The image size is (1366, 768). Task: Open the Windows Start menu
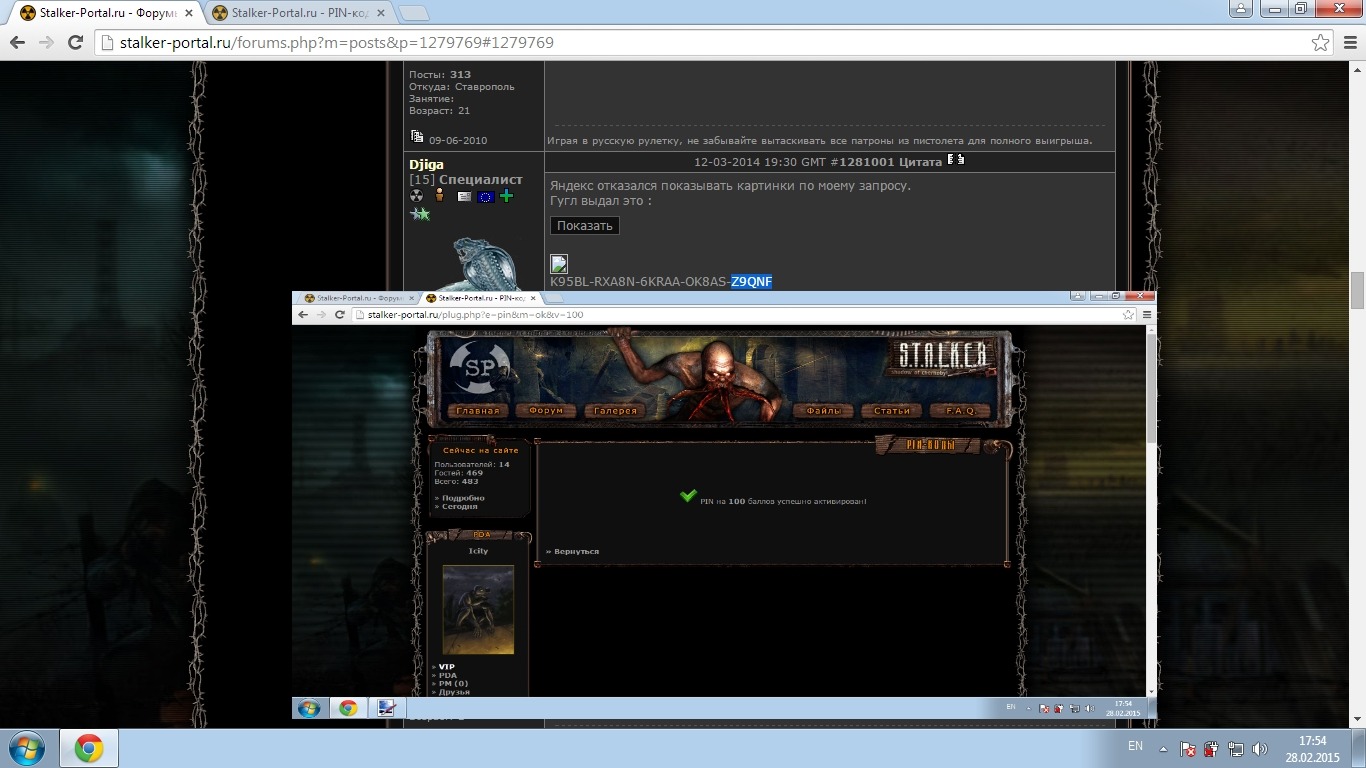click(x=27, y=748)
